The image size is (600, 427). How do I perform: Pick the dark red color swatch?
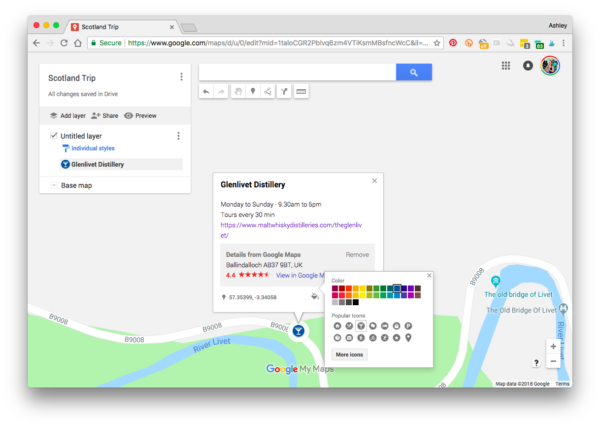(x=342, y=288)
